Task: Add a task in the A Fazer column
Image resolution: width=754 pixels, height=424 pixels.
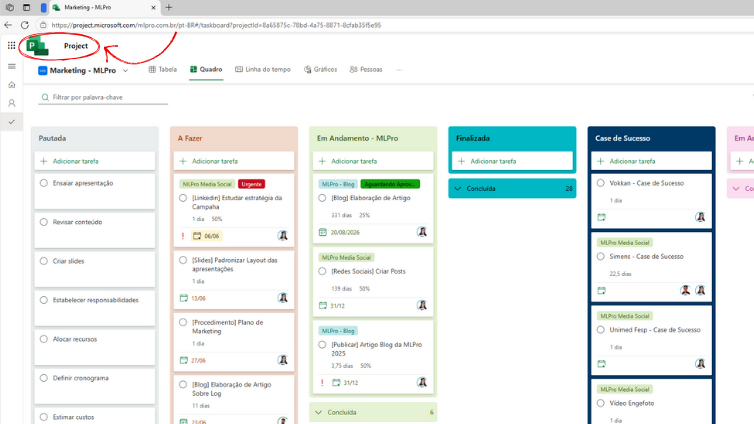Action: [234, 161]
